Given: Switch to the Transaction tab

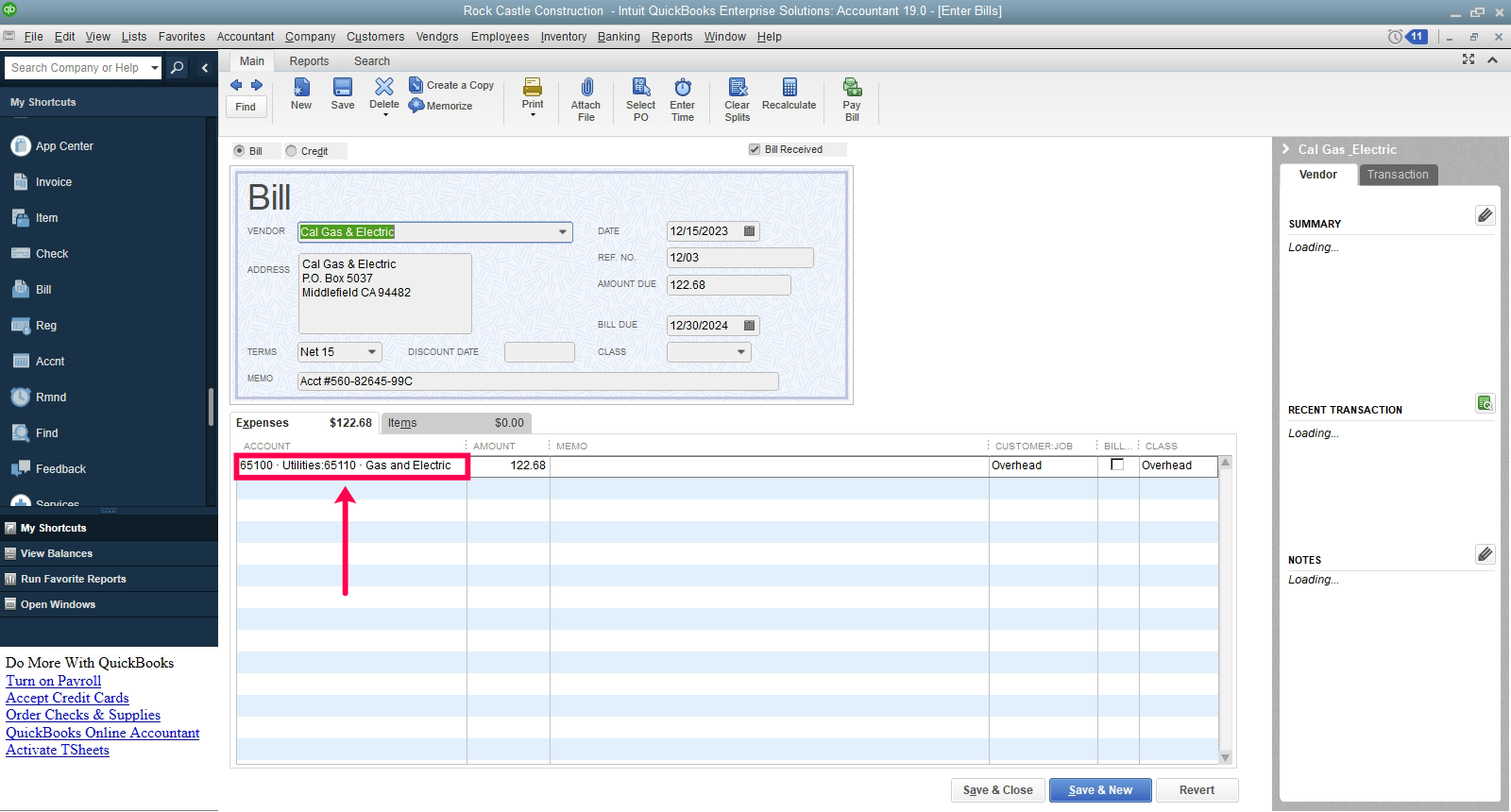Looking at the screenshot, I should (1398, 175).
